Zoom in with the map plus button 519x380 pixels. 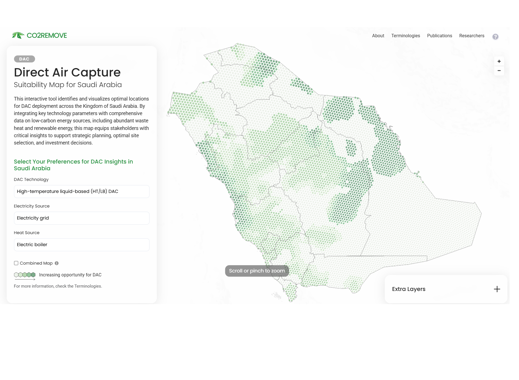point(499,61)
